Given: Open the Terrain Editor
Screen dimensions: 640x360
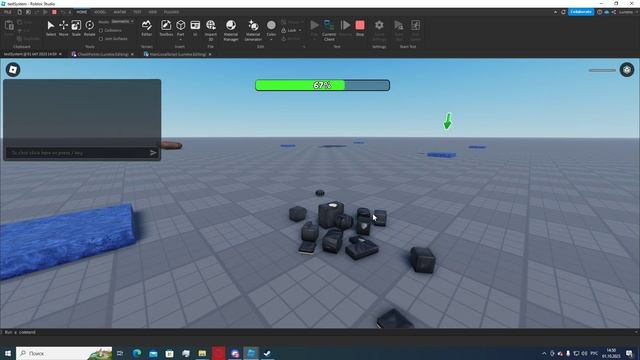Looking at the screenshot, I should click(147, 28).
